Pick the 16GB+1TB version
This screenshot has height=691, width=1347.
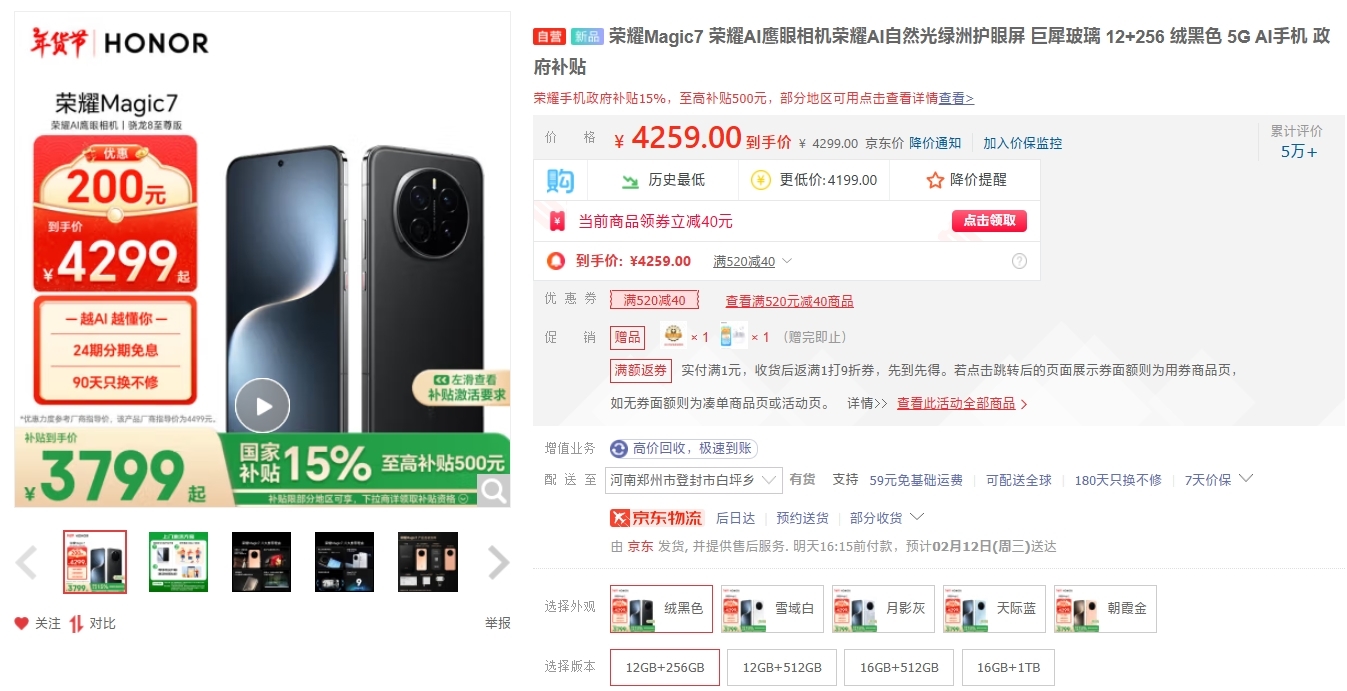pyautogui.click(x=1008, y=667)
